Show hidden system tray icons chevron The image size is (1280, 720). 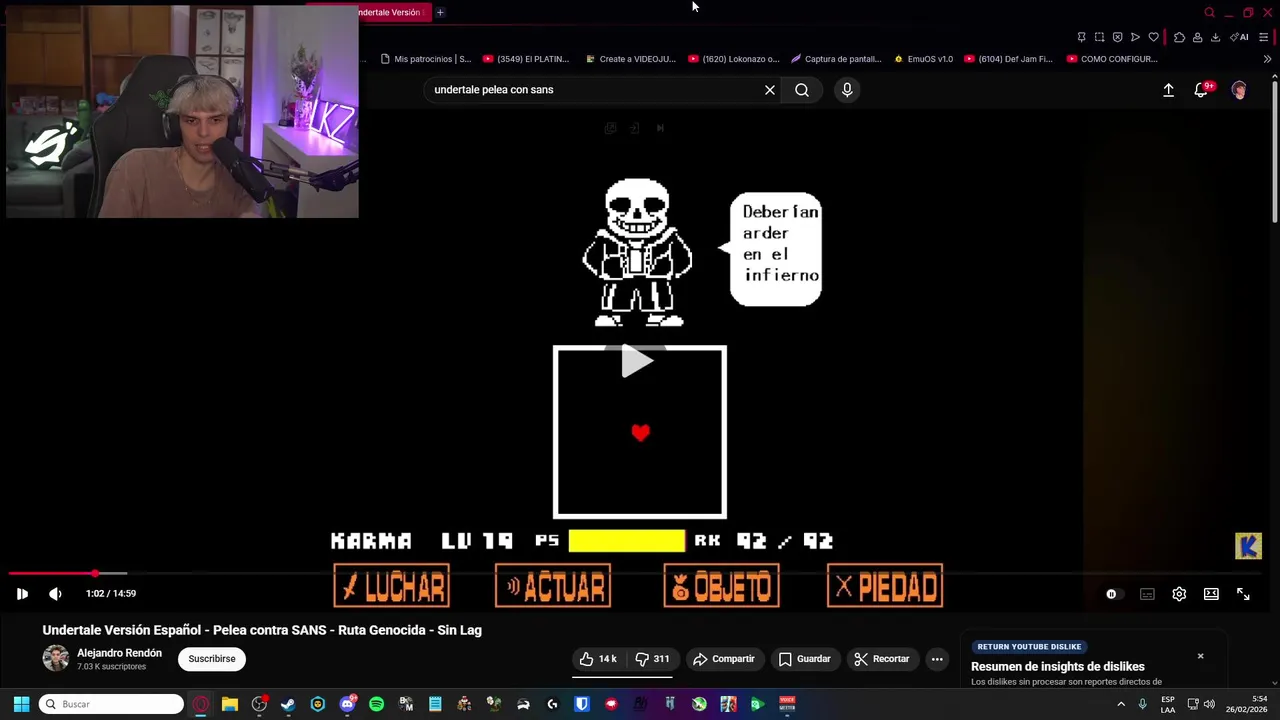1120,704
